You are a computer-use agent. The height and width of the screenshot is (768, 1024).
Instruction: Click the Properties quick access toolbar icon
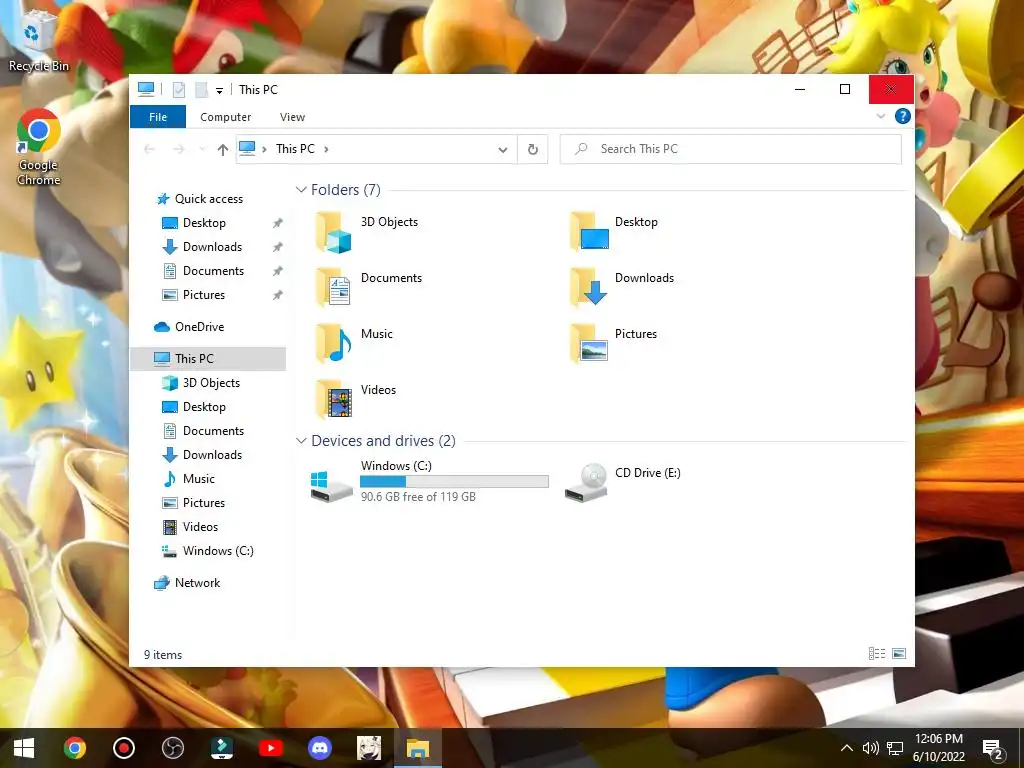pos(178,89)
